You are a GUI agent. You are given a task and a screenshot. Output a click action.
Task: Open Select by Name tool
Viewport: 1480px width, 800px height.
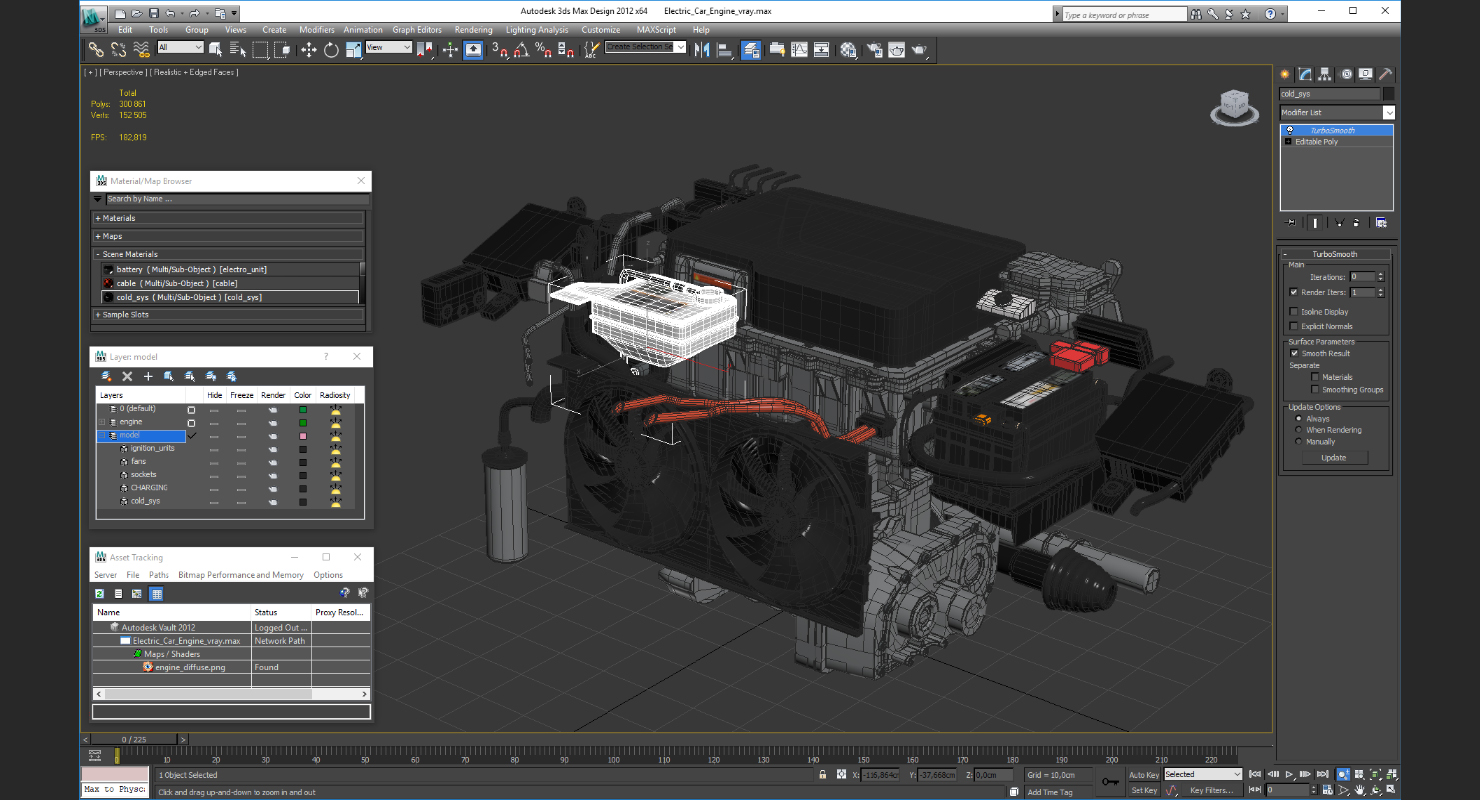coord(236,49)
